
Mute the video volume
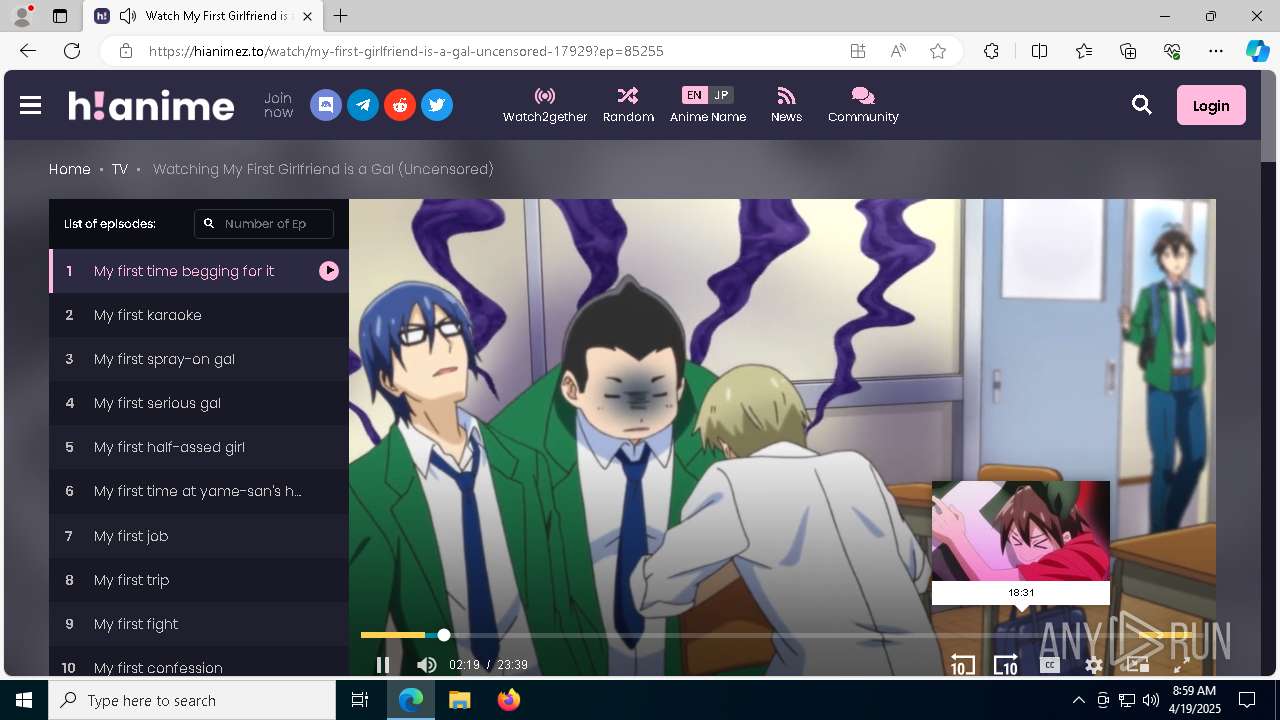[427, 665]
